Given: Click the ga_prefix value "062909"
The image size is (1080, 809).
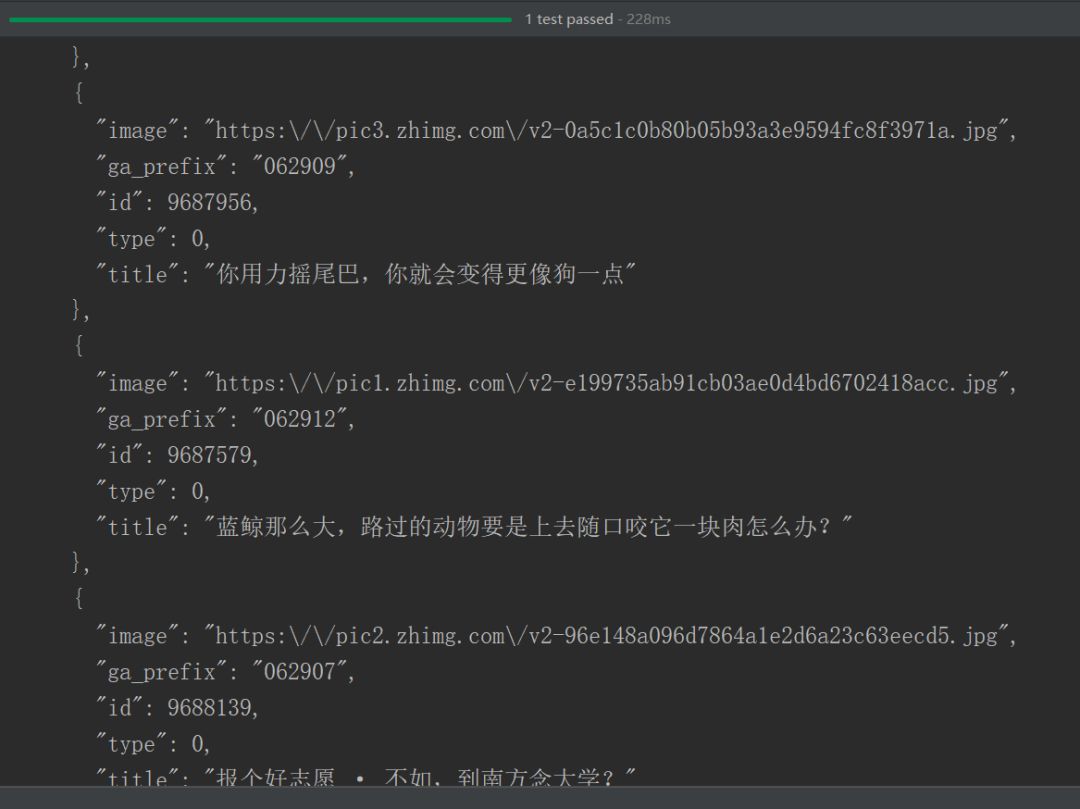Looking at the screenshot, I should tap(302, 167).
